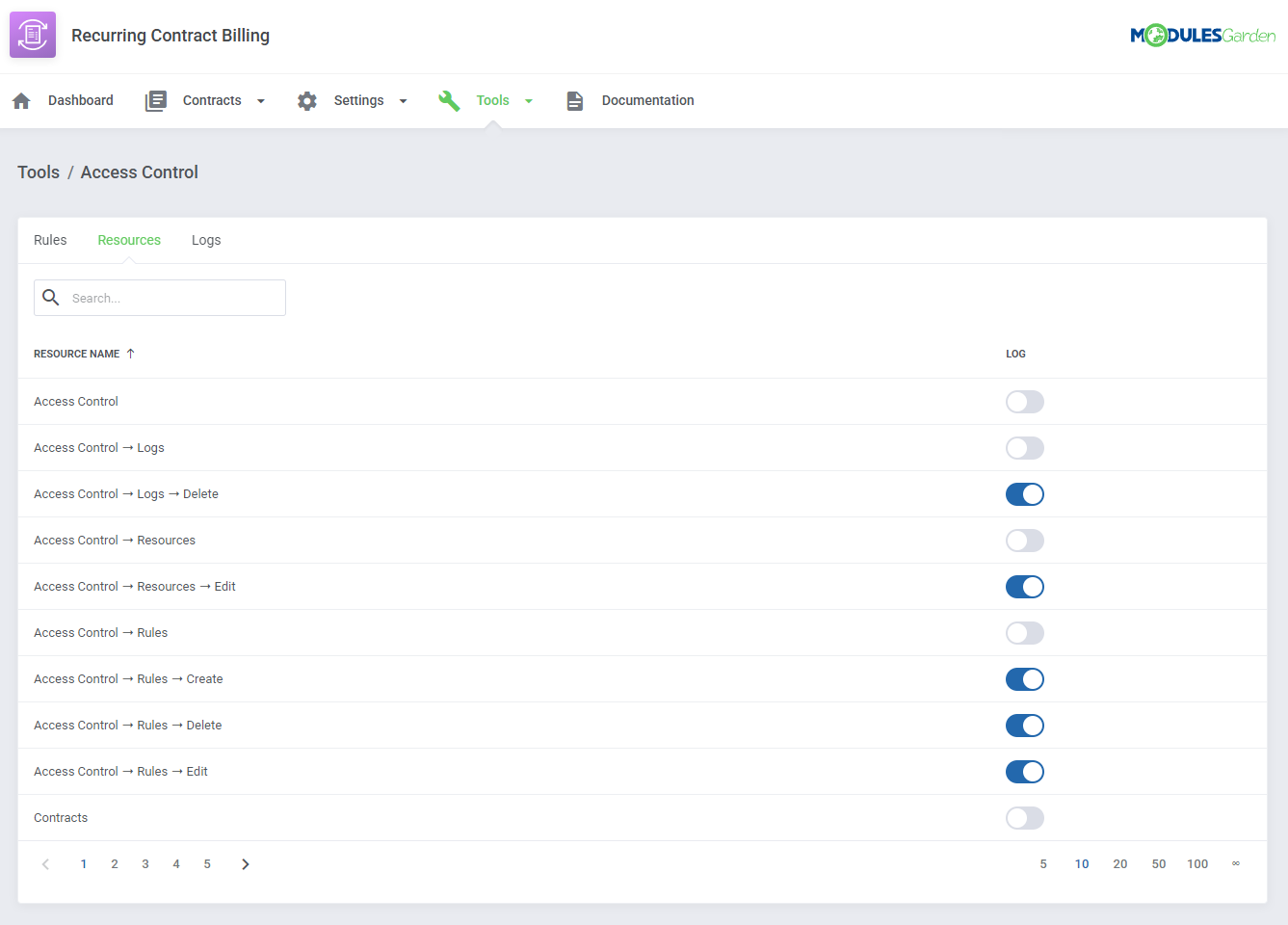The height and width of the screenshot is (925, 1288).
Task: Open the Dashboard menu item
Action: pos(81,100)
